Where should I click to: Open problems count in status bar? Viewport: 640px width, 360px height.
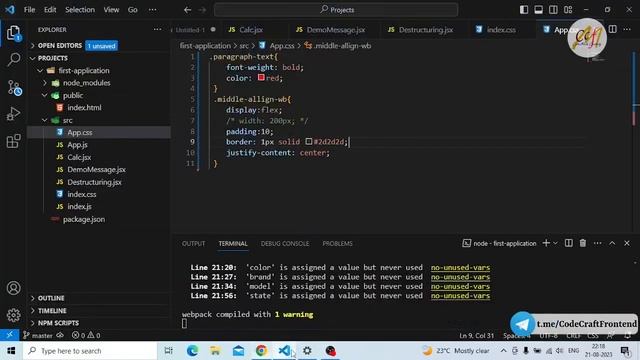pos(86,336)
